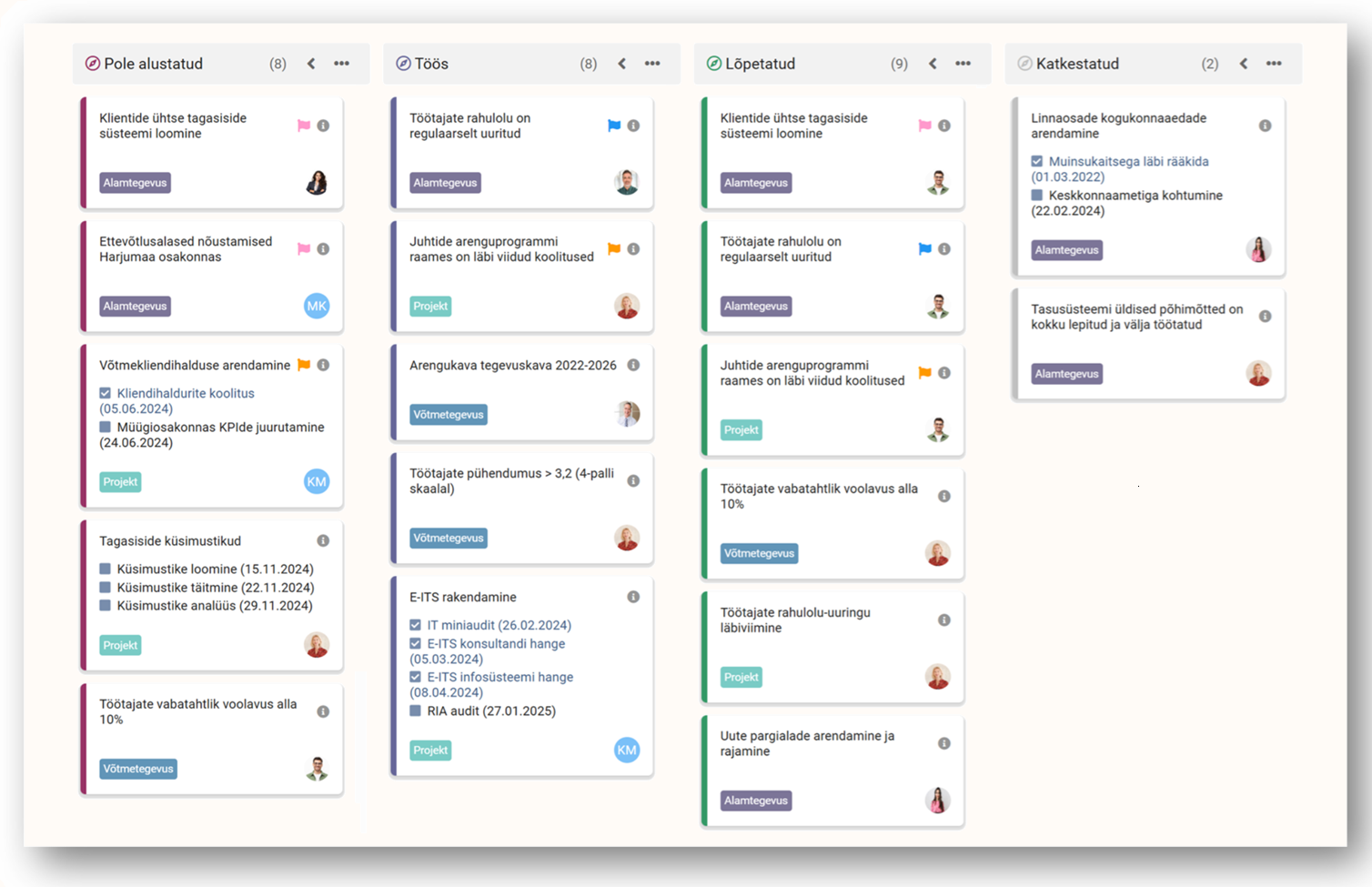1372x887 pixels.
Task: Click the Lõpetatud column status icon
Action: click(x=714, y=64)
